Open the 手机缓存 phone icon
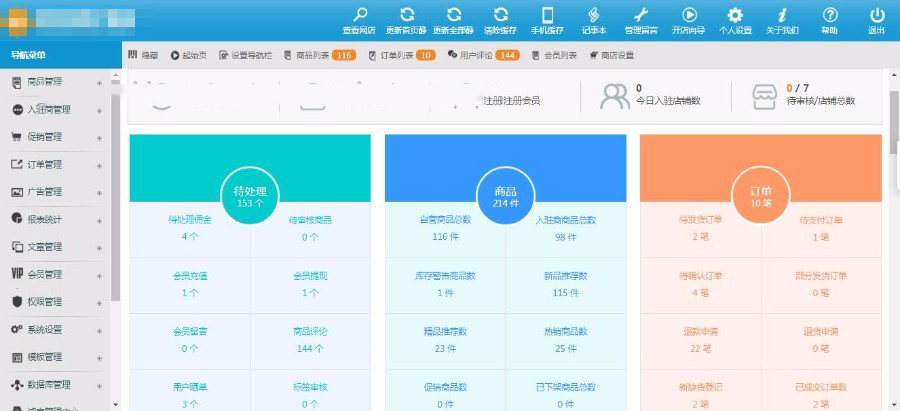Viewport: 900px width, 411px height. [548, 14]
